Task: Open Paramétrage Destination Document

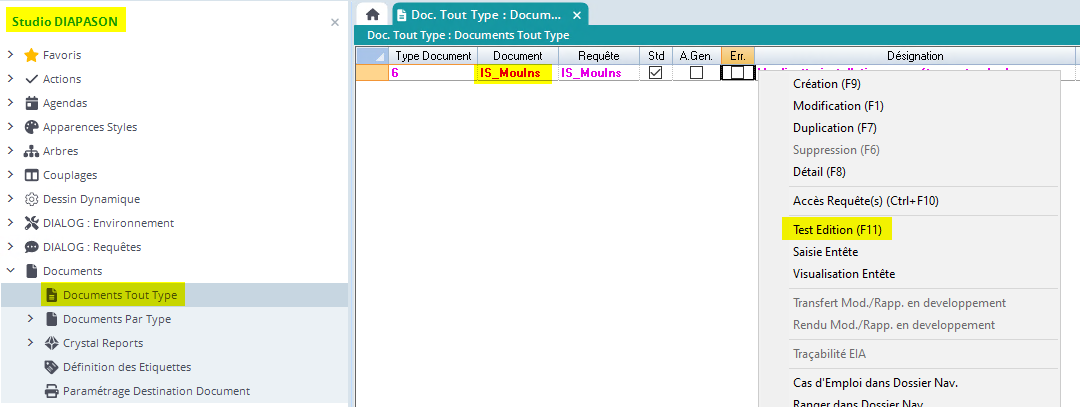Action: [156, 391]
